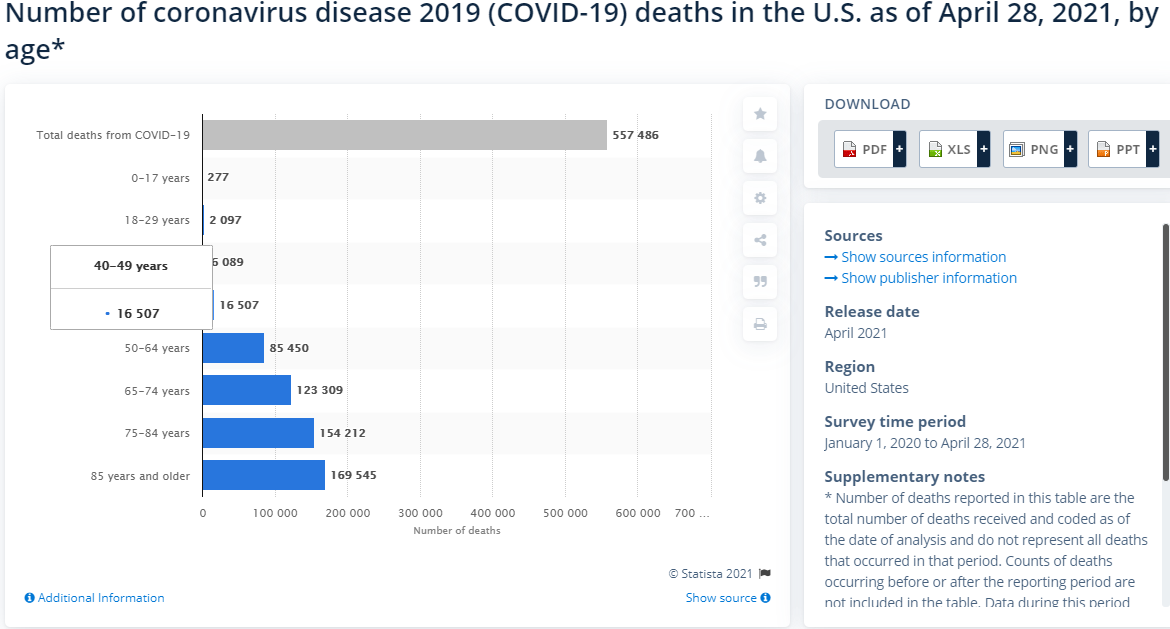Click the bell alert icon
The height and width of the screenshot is (629, 1170).
760,156
